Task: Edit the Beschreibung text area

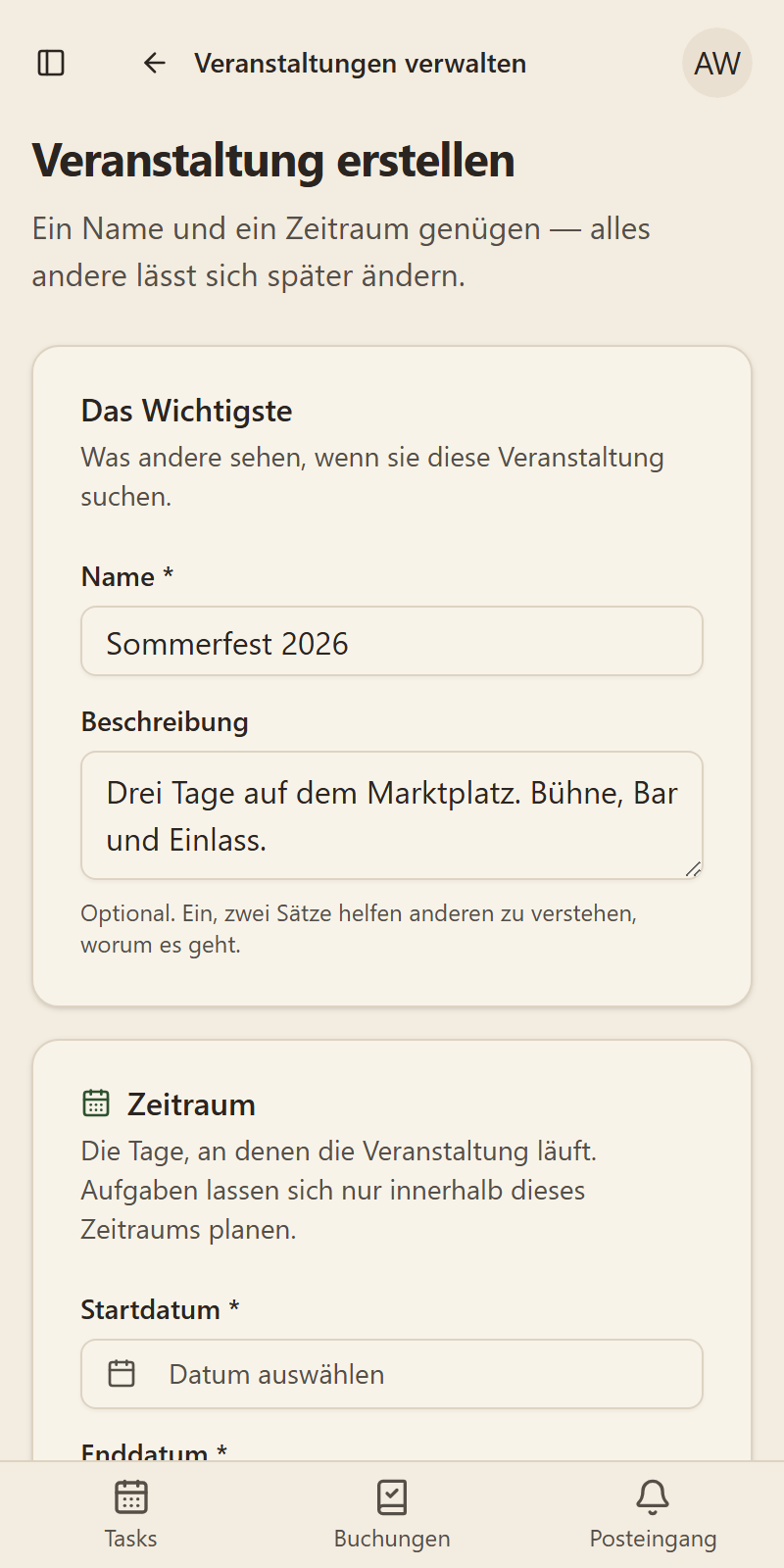Action: [392, 815]
